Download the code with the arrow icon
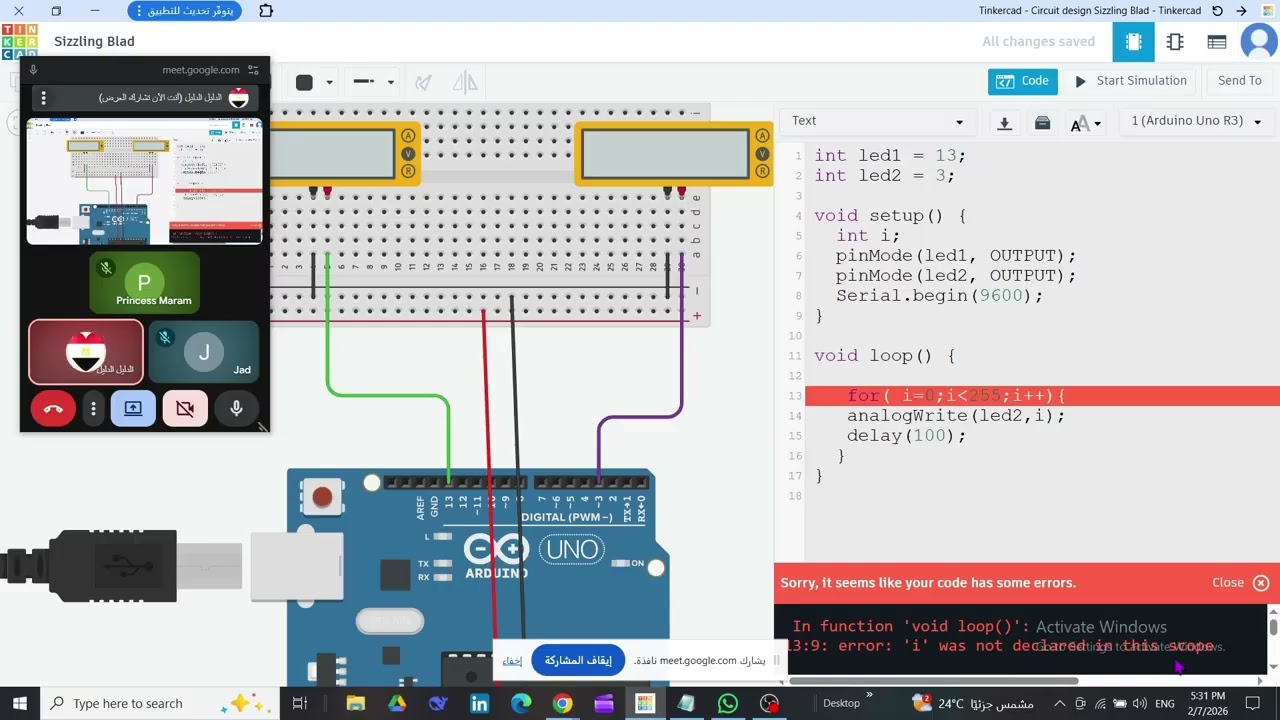Image resolution: width=1280 pixels, height=720 pixels. click(x=1004, y=122)
